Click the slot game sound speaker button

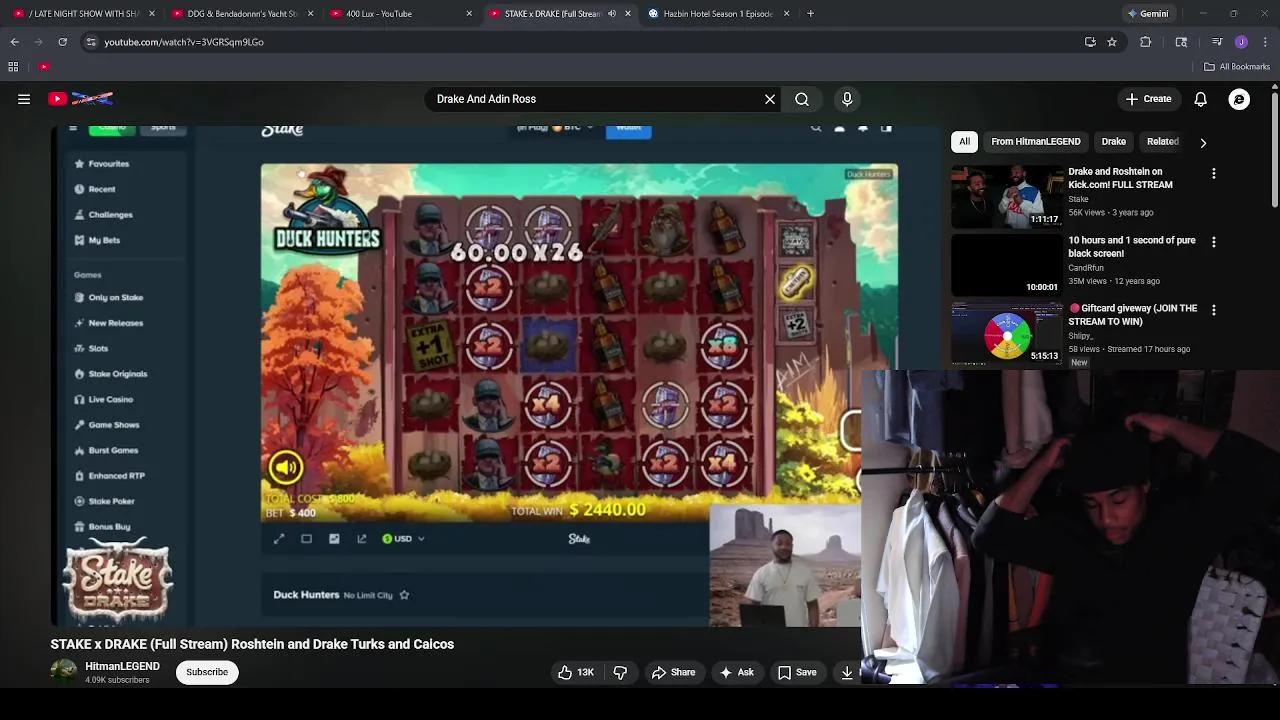pyautogui.click(x=285, y=467)
